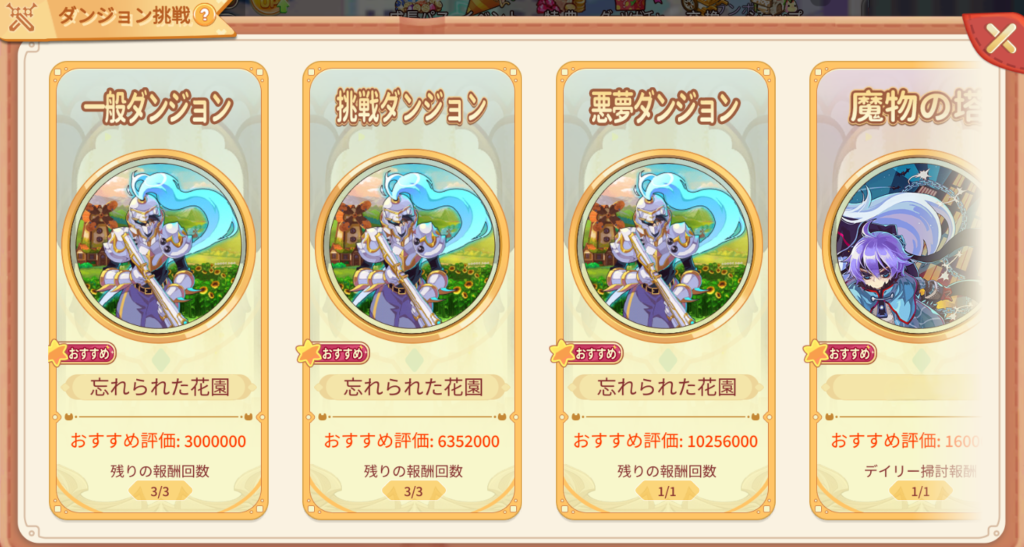
Task: Click the crossed swords dungeon icon
Action: [21, 18]
